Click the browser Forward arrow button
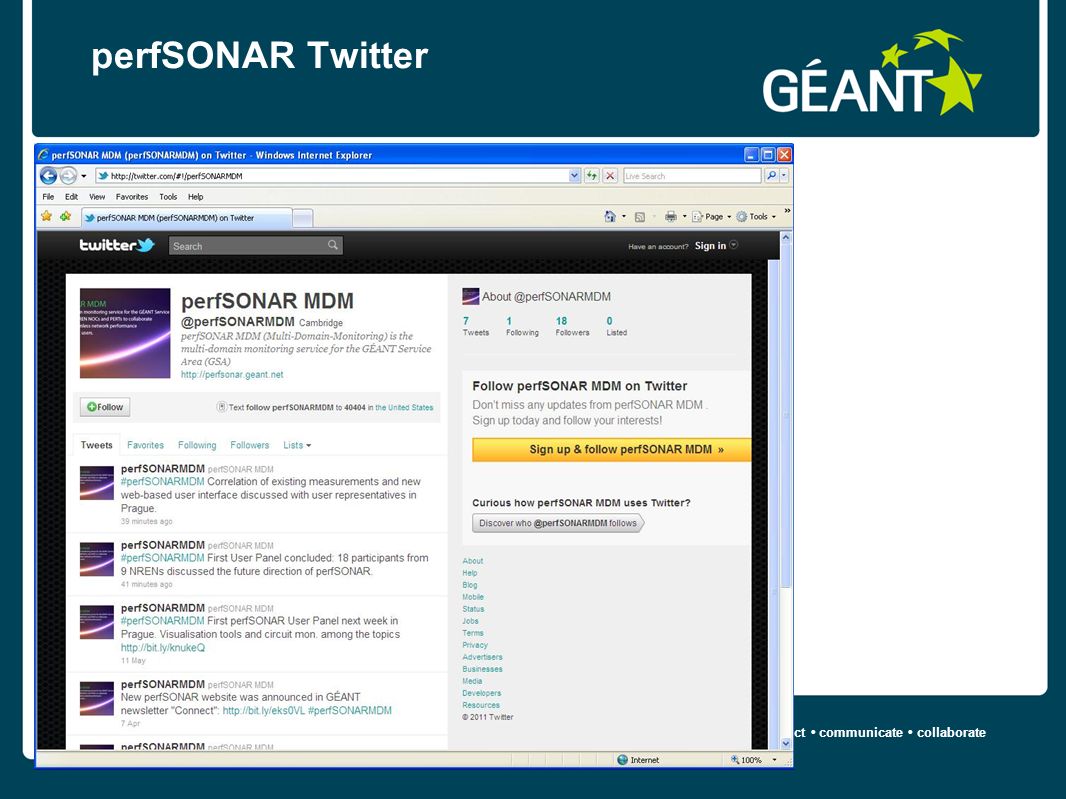Screen dimensions: 1066x799 (68, 175)
